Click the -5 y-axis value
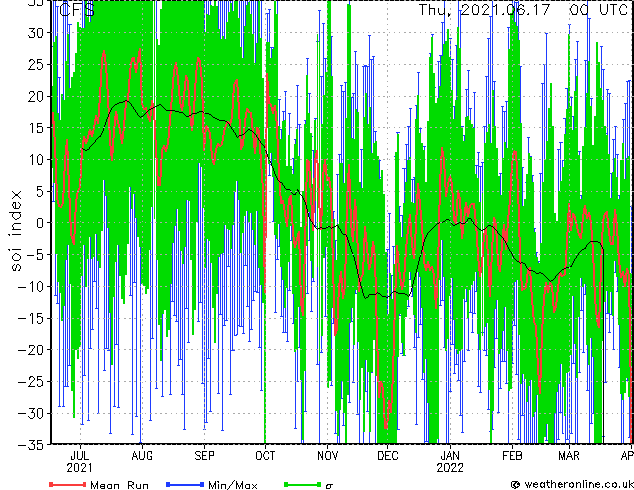The image size is (634, 490). [x=35, y=255]
